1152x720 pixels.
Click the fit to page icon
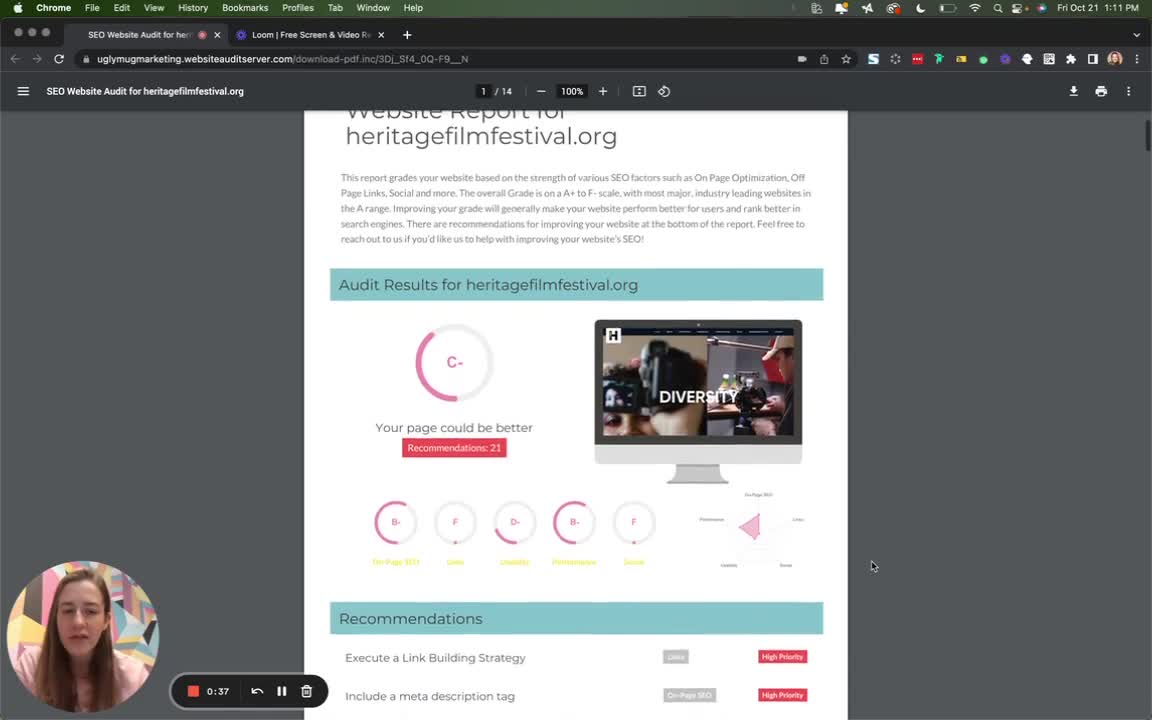tap(639, 91)
